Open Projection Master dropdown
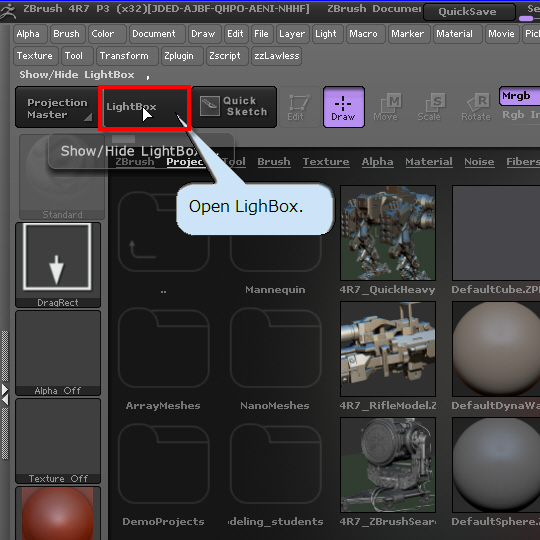The width and height of the screenshot is (540, 540). tap(57, 108)
